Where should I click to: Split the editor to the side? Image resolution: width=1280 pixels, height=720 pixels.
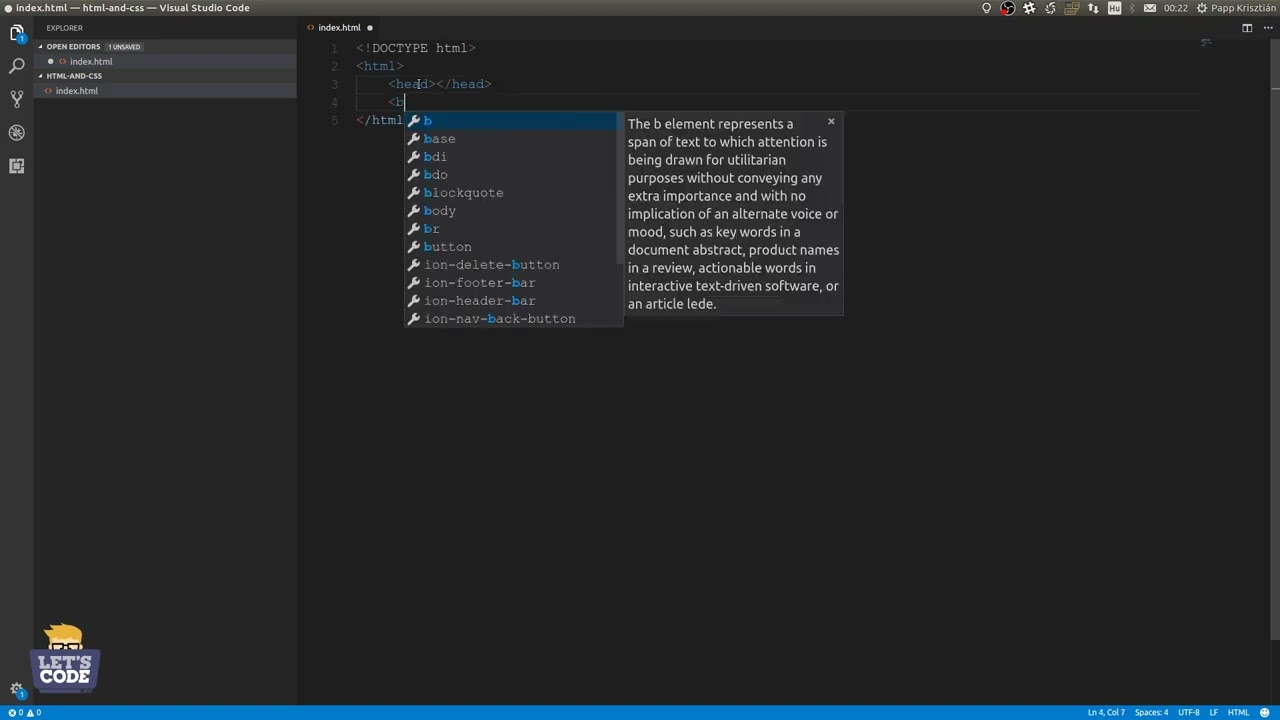tap(1247, 27)
